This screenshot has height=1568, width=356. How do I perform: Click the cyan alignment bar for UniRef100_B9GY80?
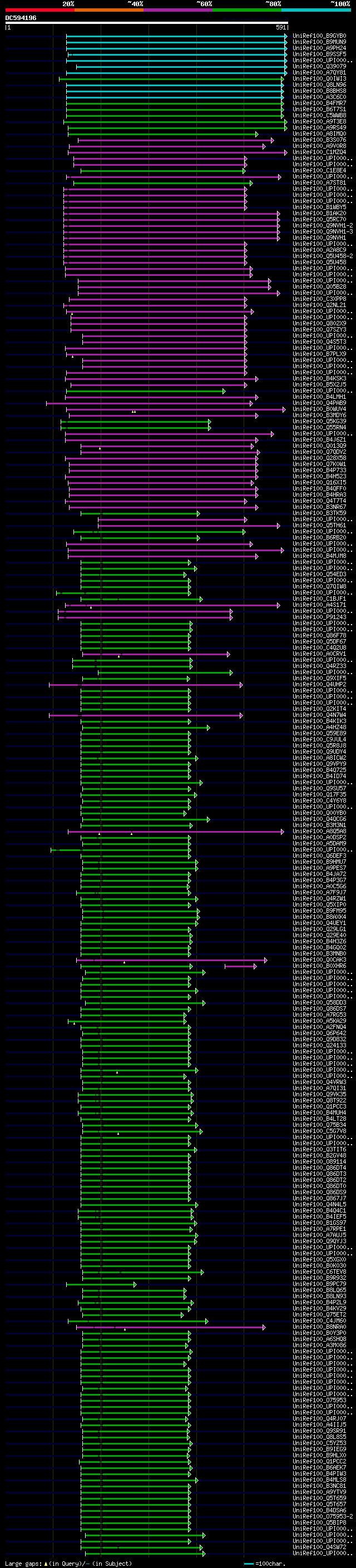176,37
